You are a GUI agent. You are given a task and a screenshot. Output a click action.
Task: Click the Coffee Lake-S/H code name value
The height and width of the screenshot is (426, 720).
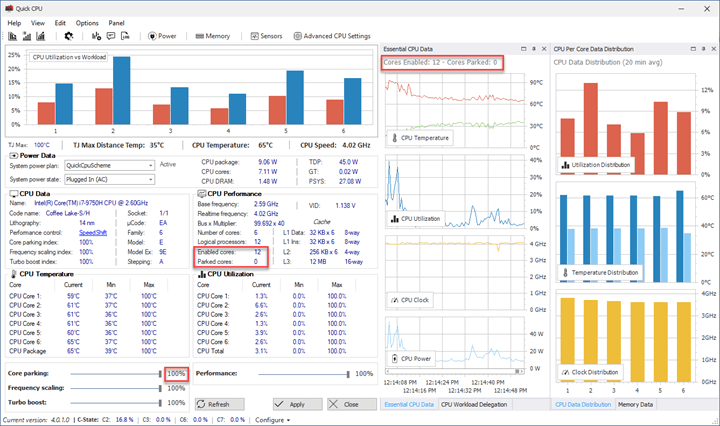[68, 213]
